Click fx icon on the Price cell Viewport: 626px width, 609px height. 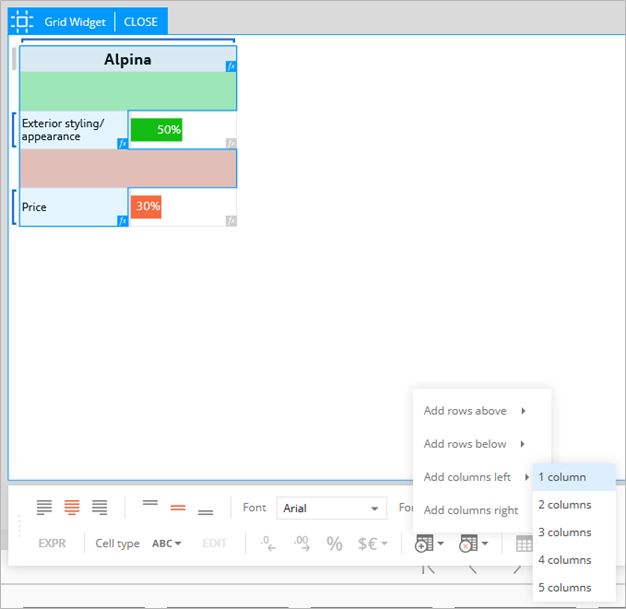(123, 220)
